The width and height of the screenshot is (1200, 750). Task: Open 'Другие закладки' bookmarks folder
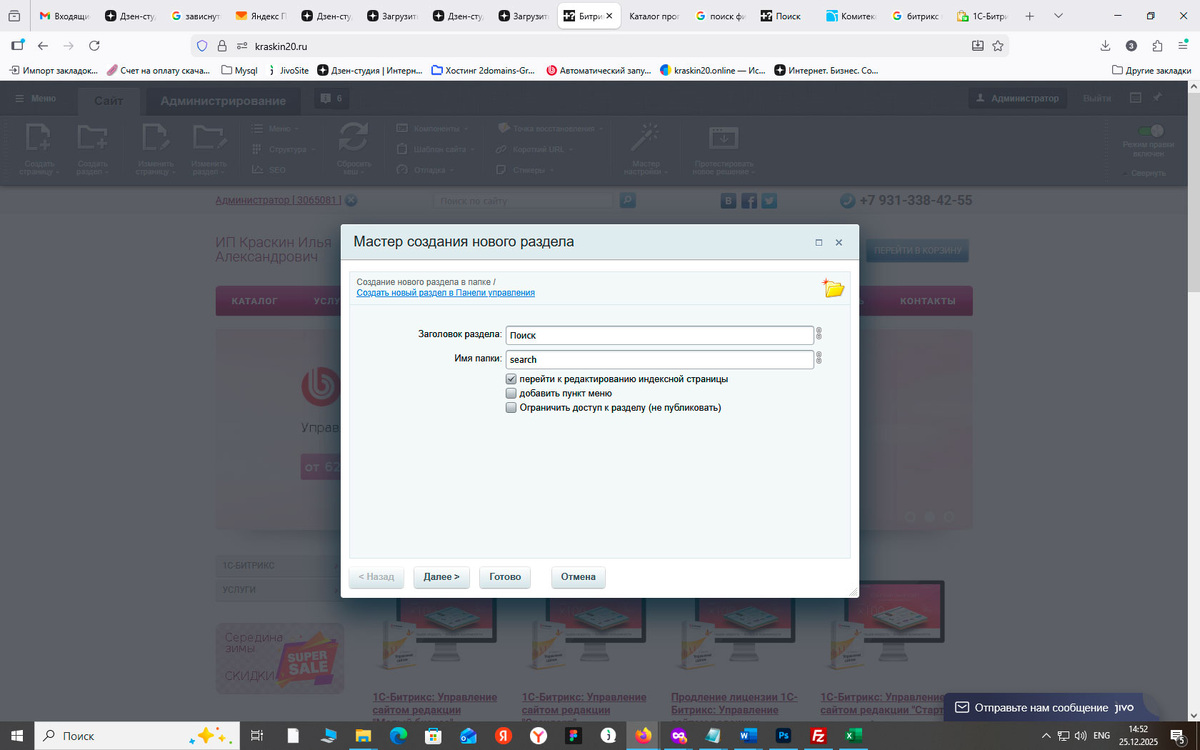coord(1152,71)
